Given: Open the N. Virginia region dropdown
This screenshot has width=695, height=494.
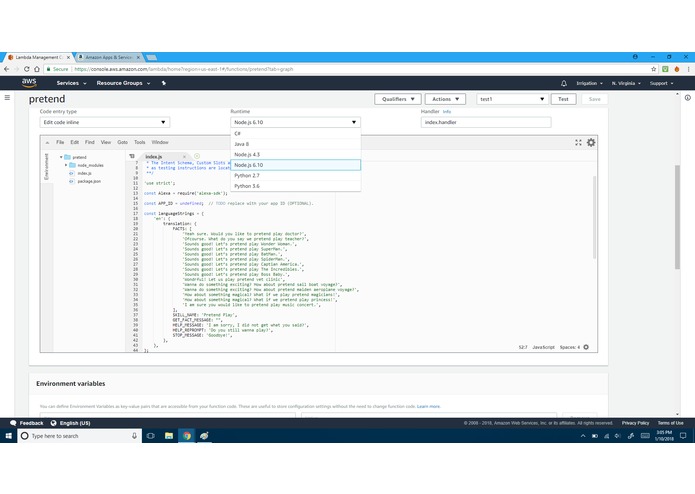Looking at the screenshot, I should 626,83.
